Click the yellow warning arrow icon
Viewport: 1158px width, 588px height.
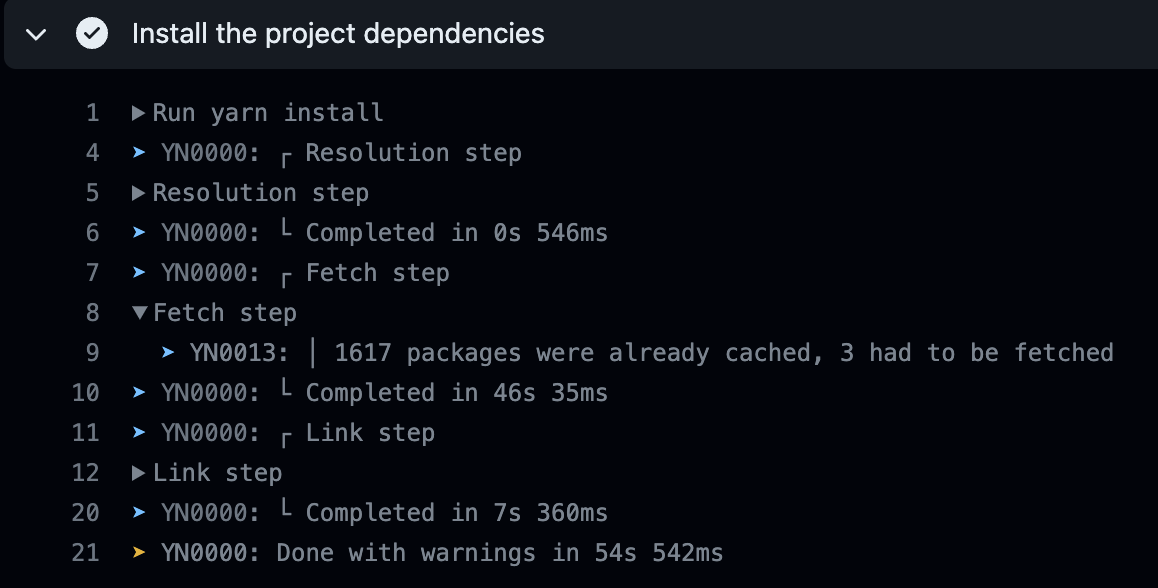point(139,553)
